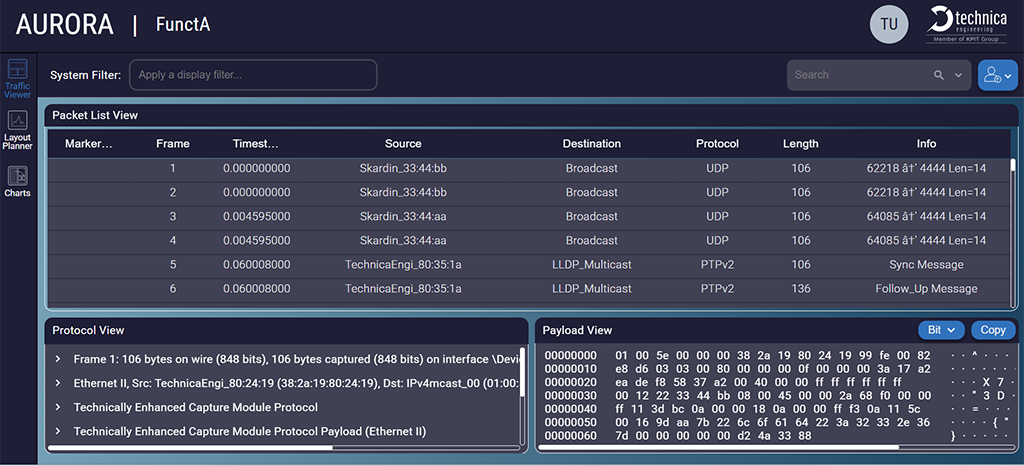The width and height of the screenshot is (1024, 466).
Task: Click the AURORA application title
Action: pos(65,25)
